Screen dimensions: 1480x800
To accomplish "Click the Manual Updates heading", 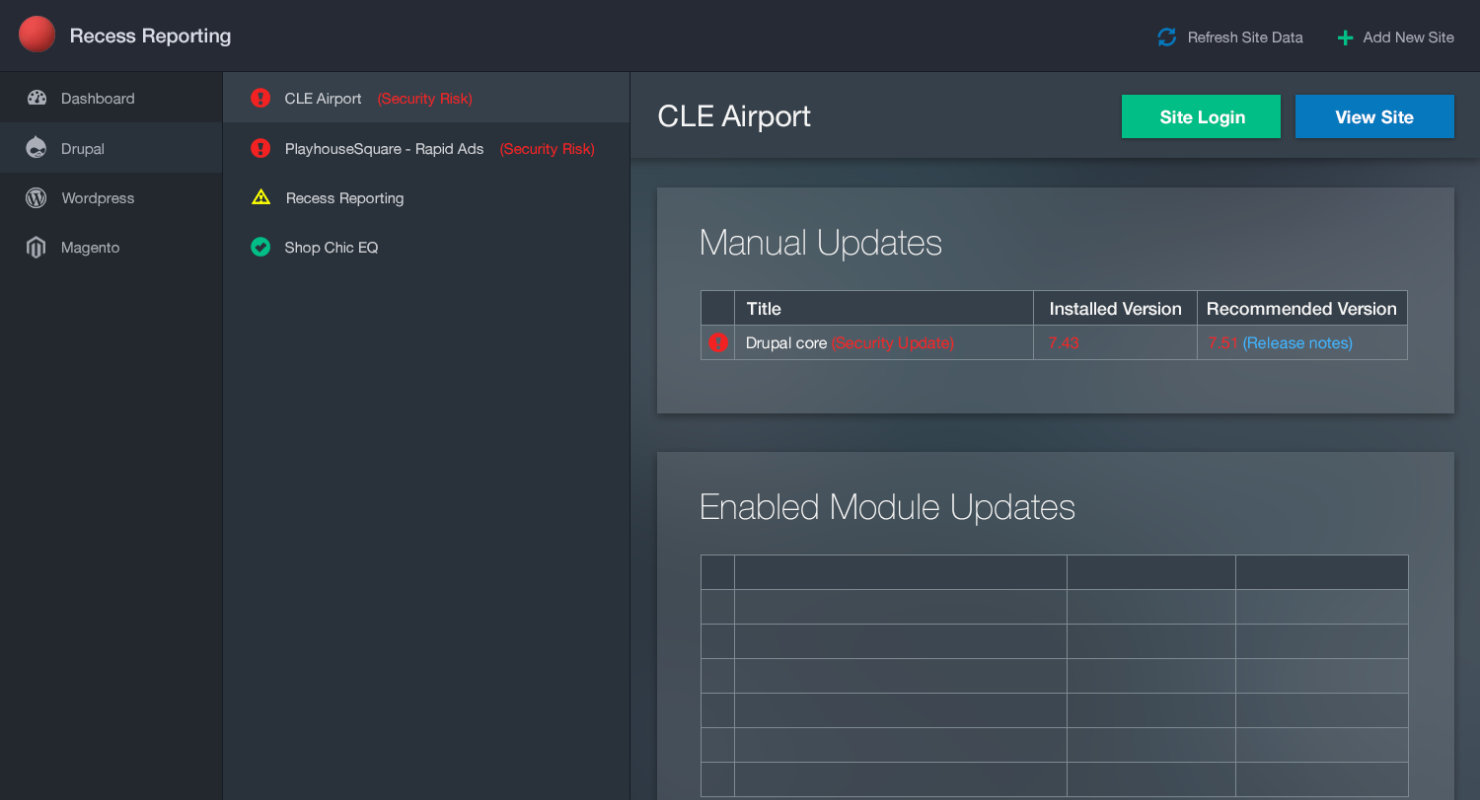I will pos(821,243).
